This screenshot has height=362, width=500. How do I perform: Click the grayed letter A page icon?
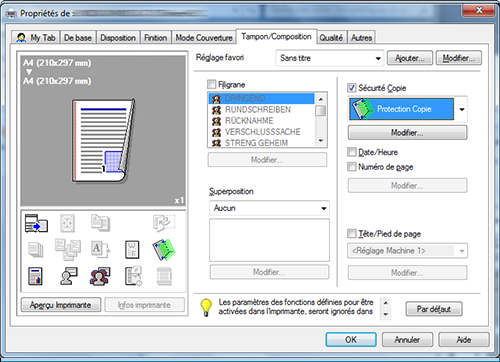100,250
